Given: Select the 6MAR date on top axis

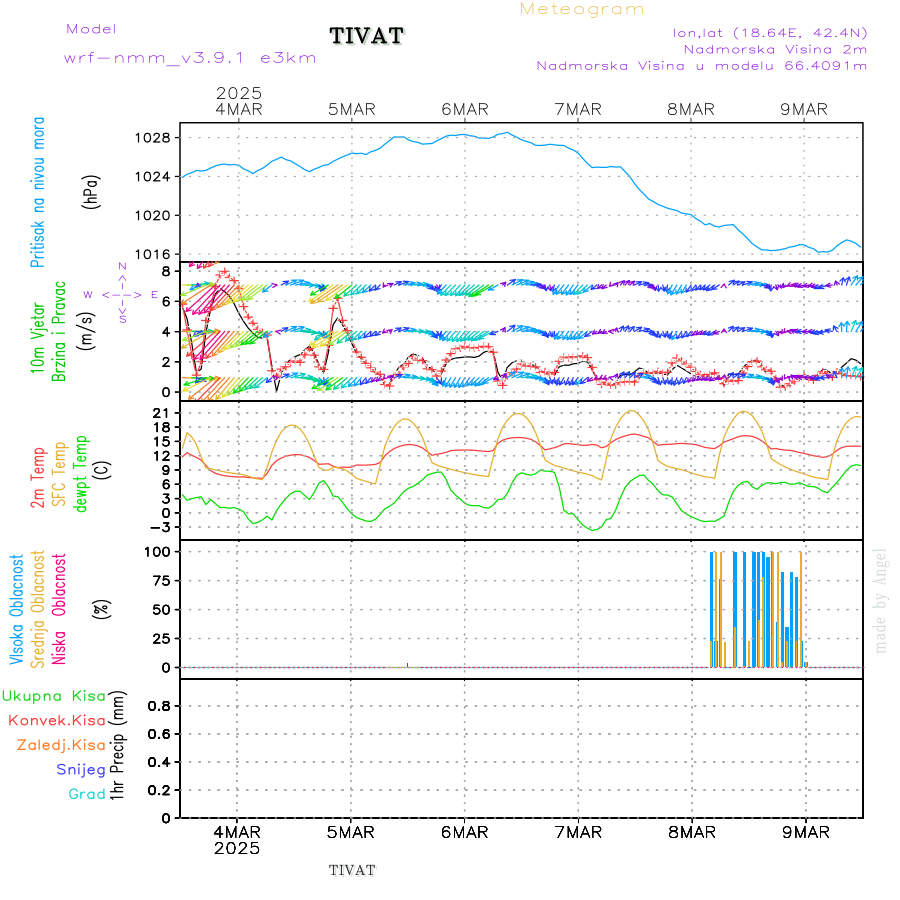Looking at the screenshot, I should [x=464, y=110].
